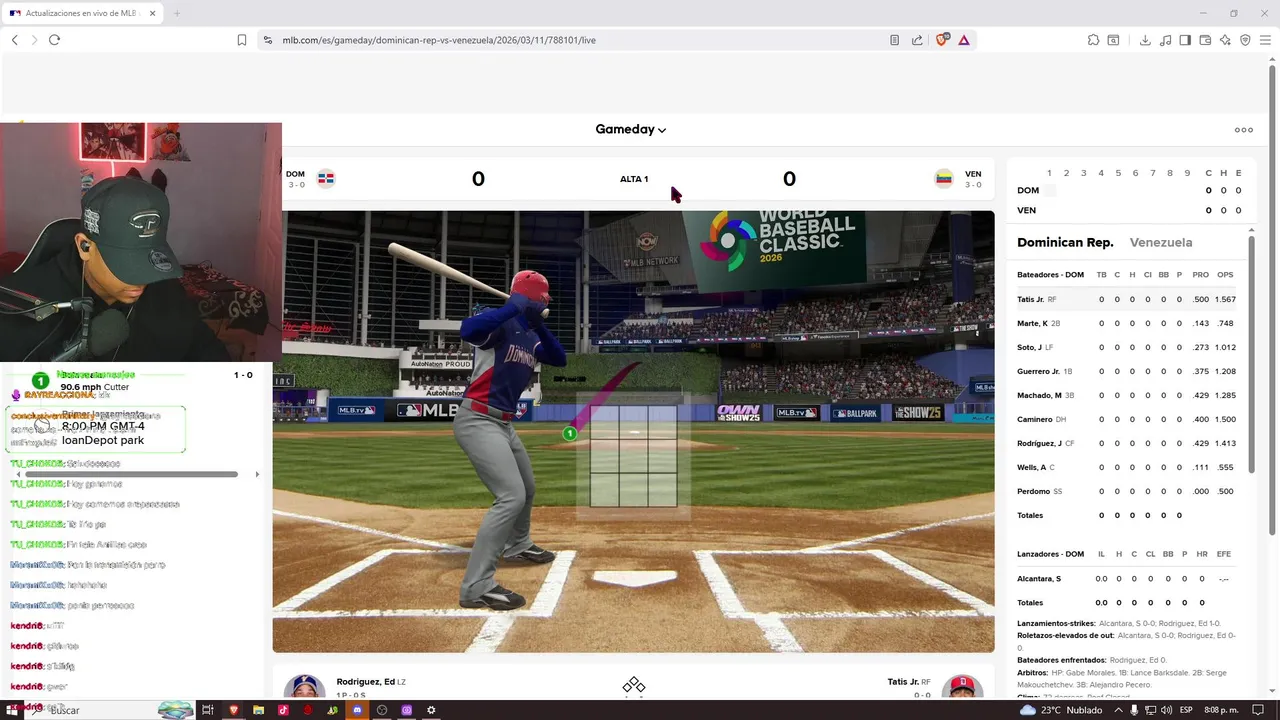This screenshot has width=1280, height=720.
Task: Click the green pitch 1 marker near strike zone
Action: click(x=569, y=433)
